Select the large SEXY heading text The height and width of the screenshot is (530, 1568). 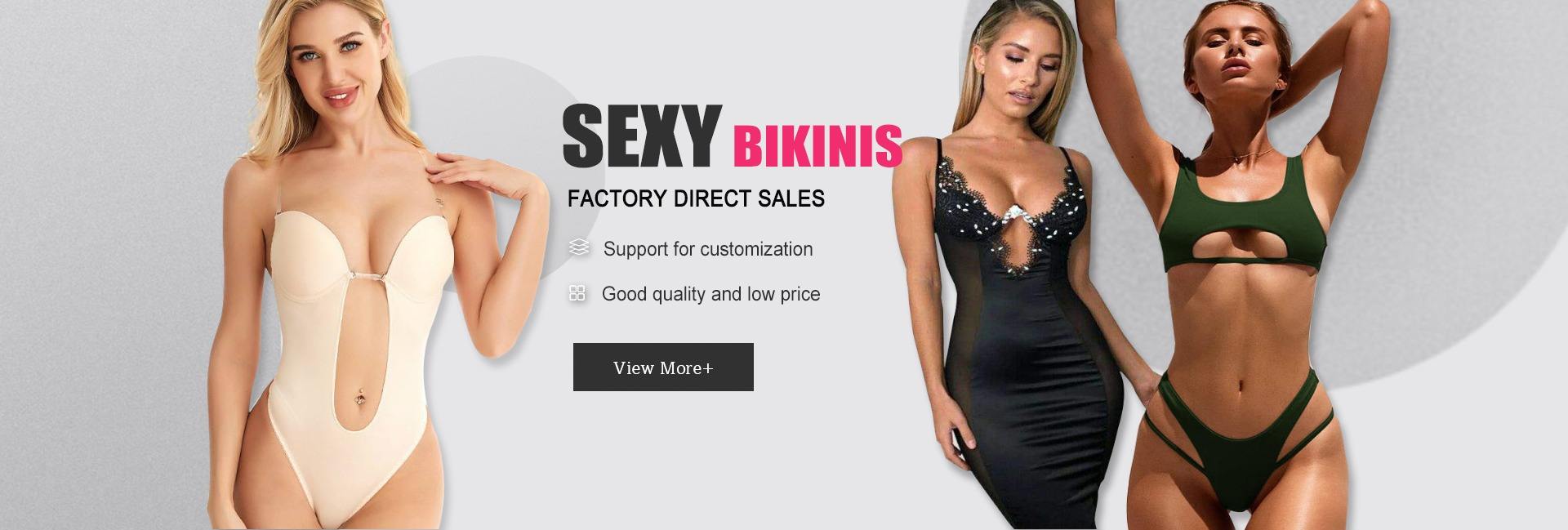[x=642, y=136]
